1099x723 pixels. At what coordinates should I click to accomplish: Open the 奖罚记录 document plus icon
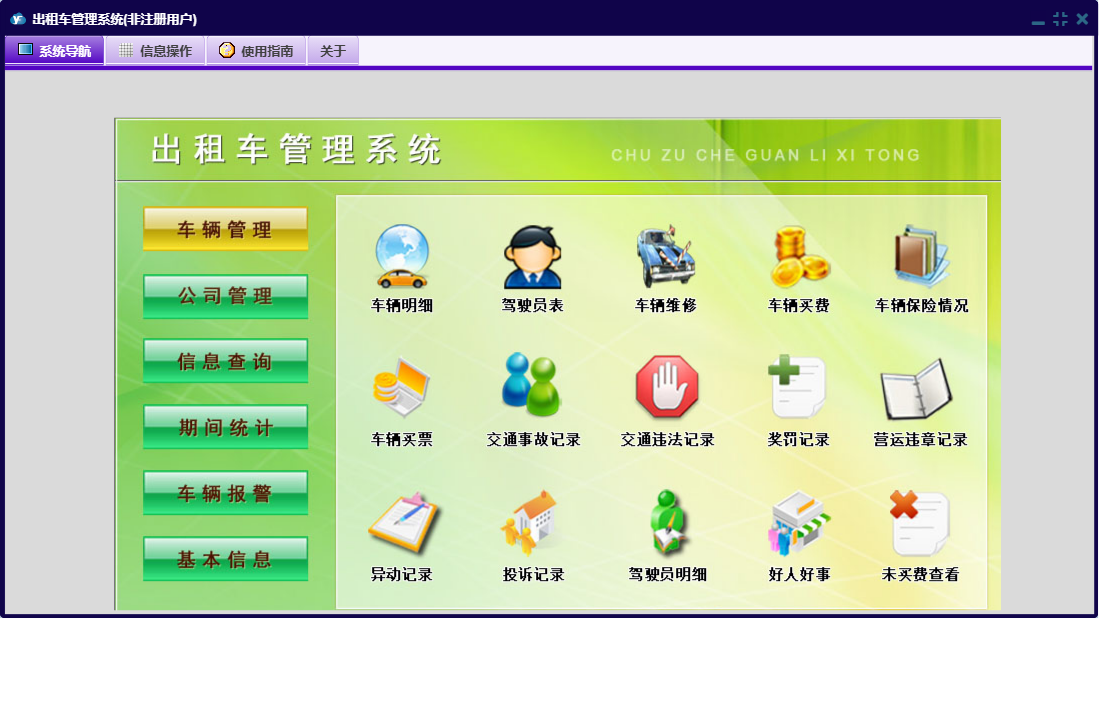pyautogui.click(x=797, y=387)
